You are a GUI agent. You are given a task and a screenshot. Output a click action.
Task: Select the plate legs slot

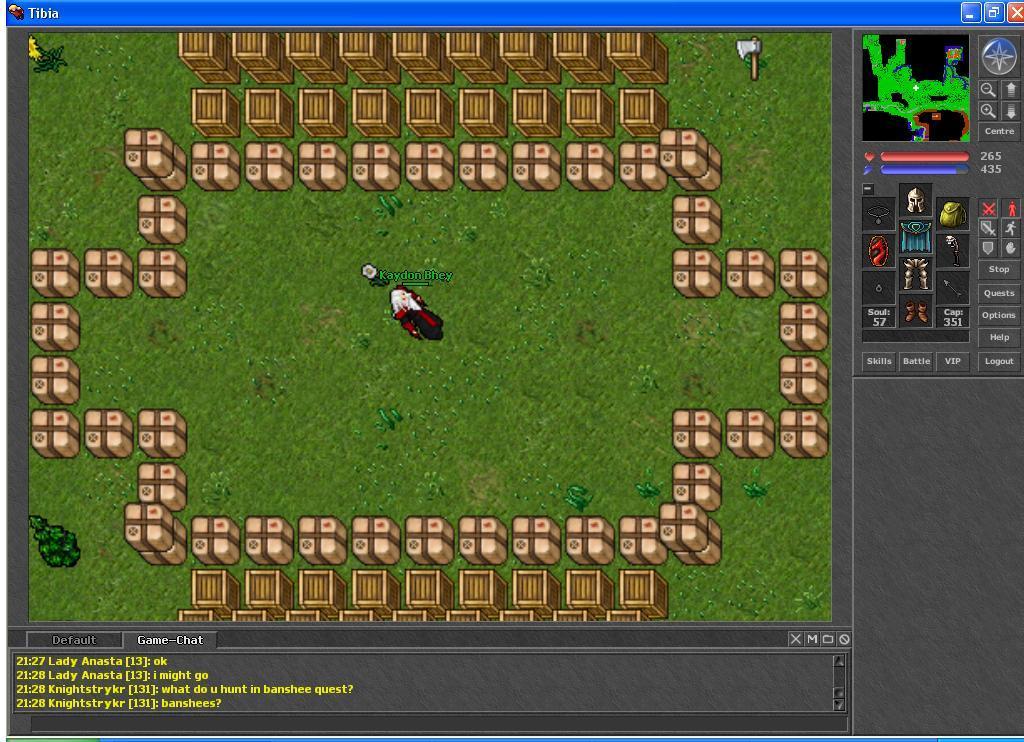click(916, 273)
